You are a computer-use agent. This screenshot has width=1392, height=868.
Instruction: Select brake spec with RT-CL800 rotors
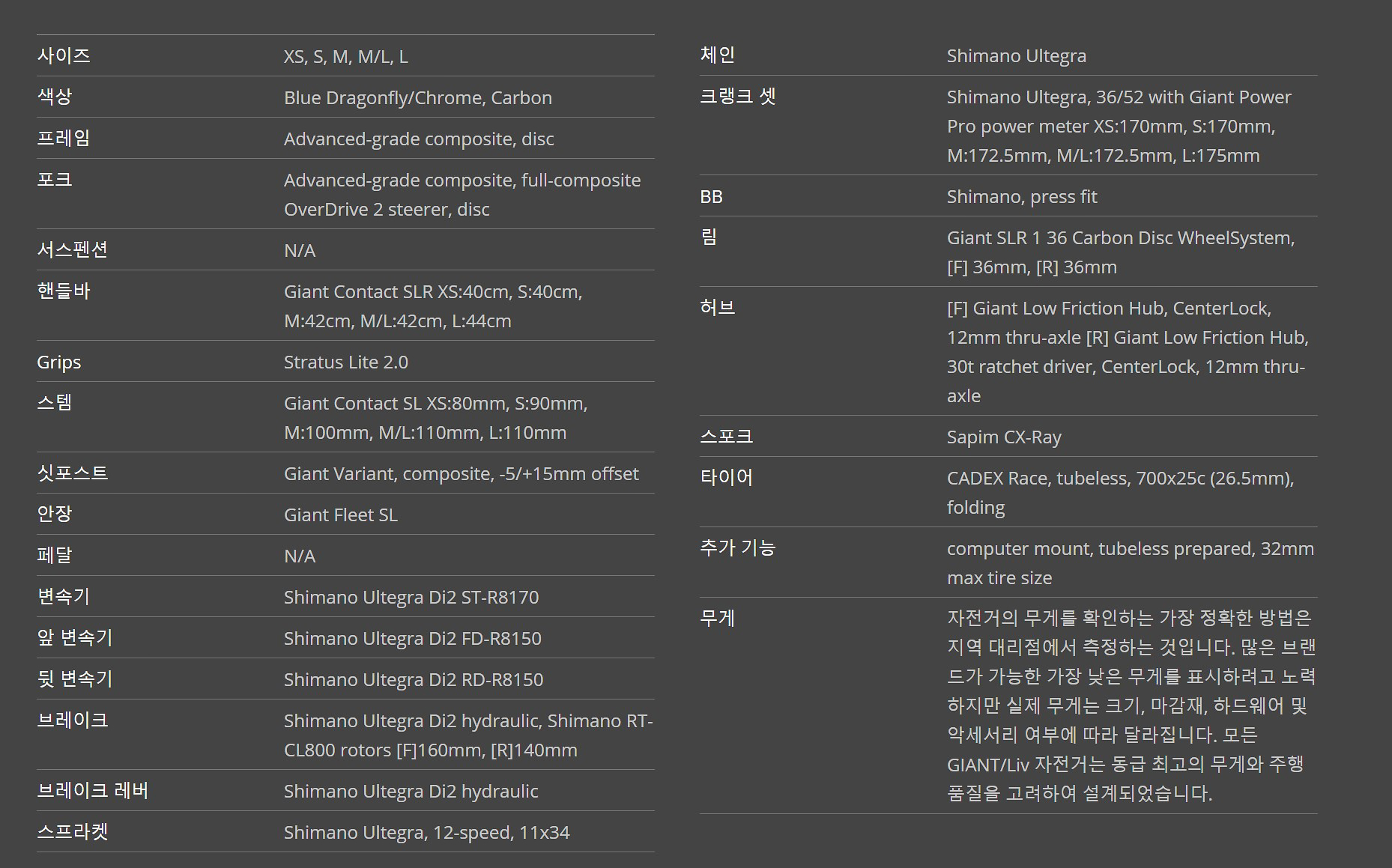point(468,735)
